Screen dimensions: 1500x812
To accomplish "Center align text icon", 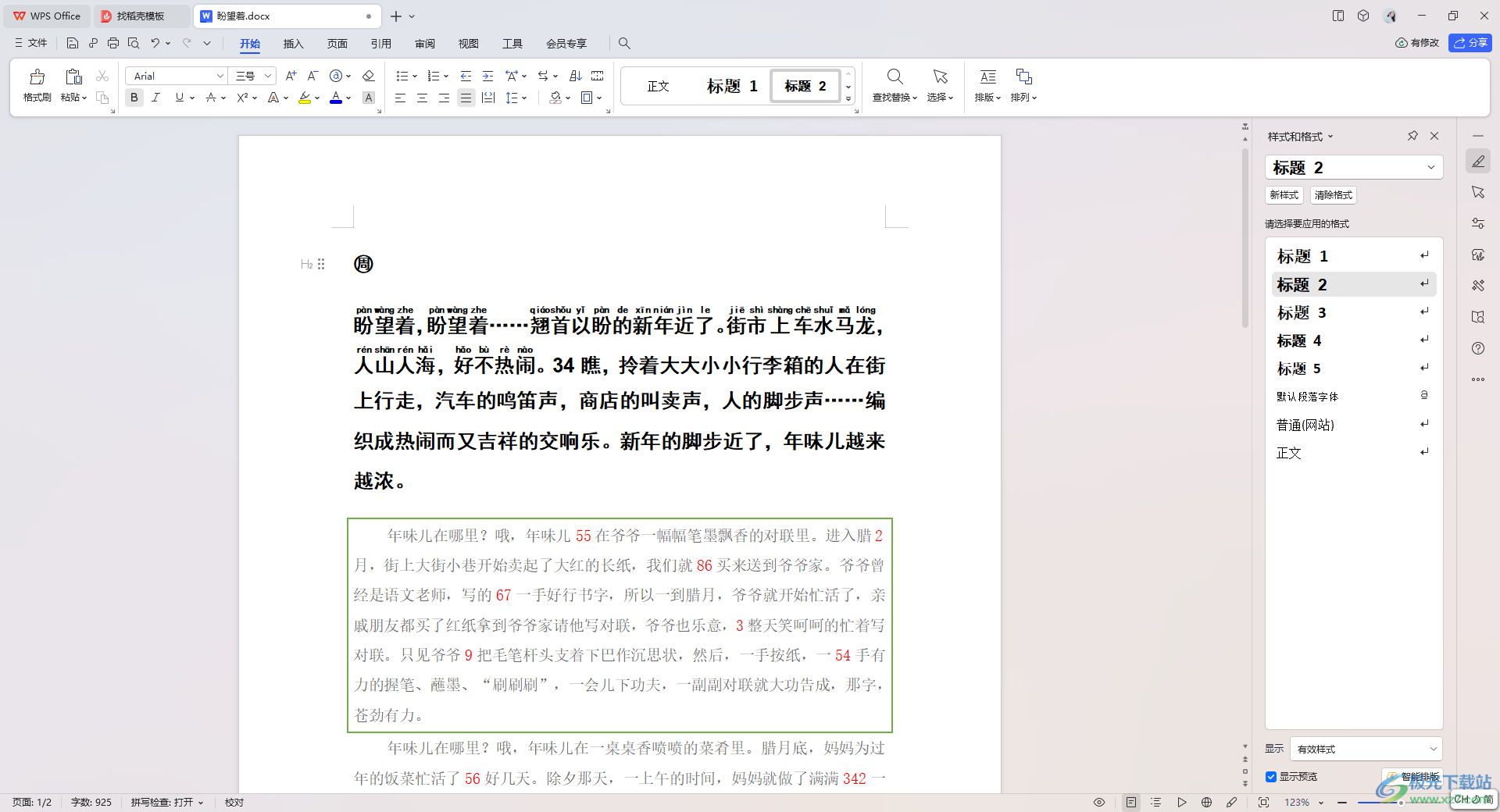I will point(422,98).
